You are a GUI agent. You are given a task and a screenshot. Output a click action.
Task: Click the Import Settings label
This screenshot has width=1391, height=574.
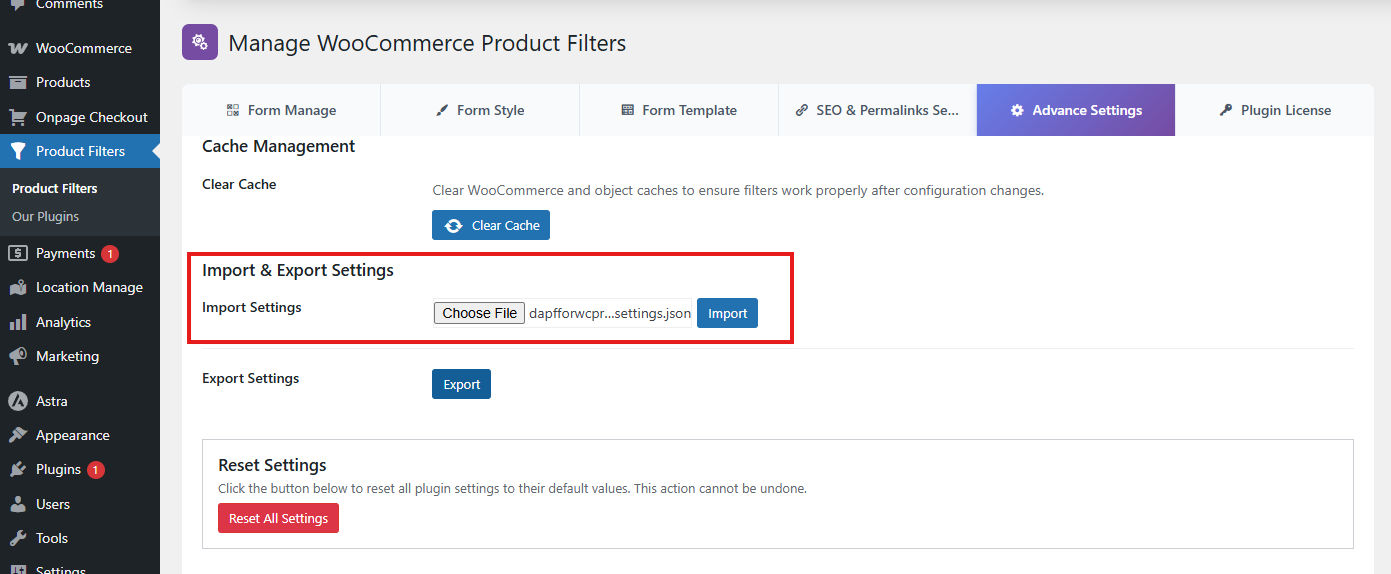click(252, 307)
